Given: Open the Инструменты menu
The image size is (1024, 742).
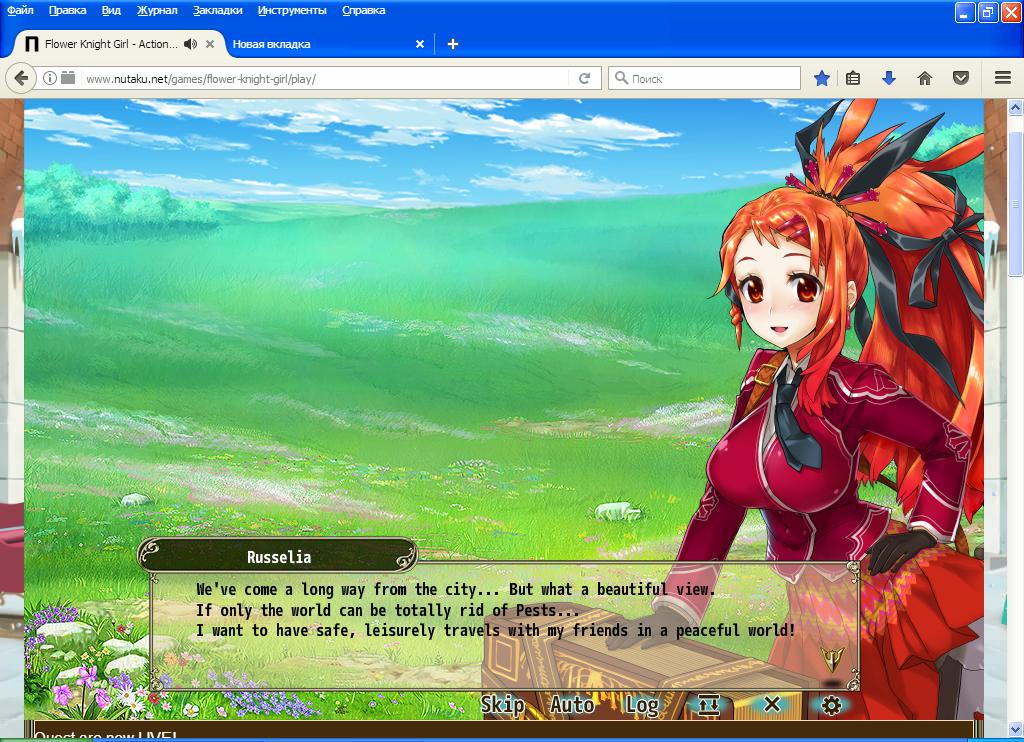Looking at the screenshot, I should 292,10.
